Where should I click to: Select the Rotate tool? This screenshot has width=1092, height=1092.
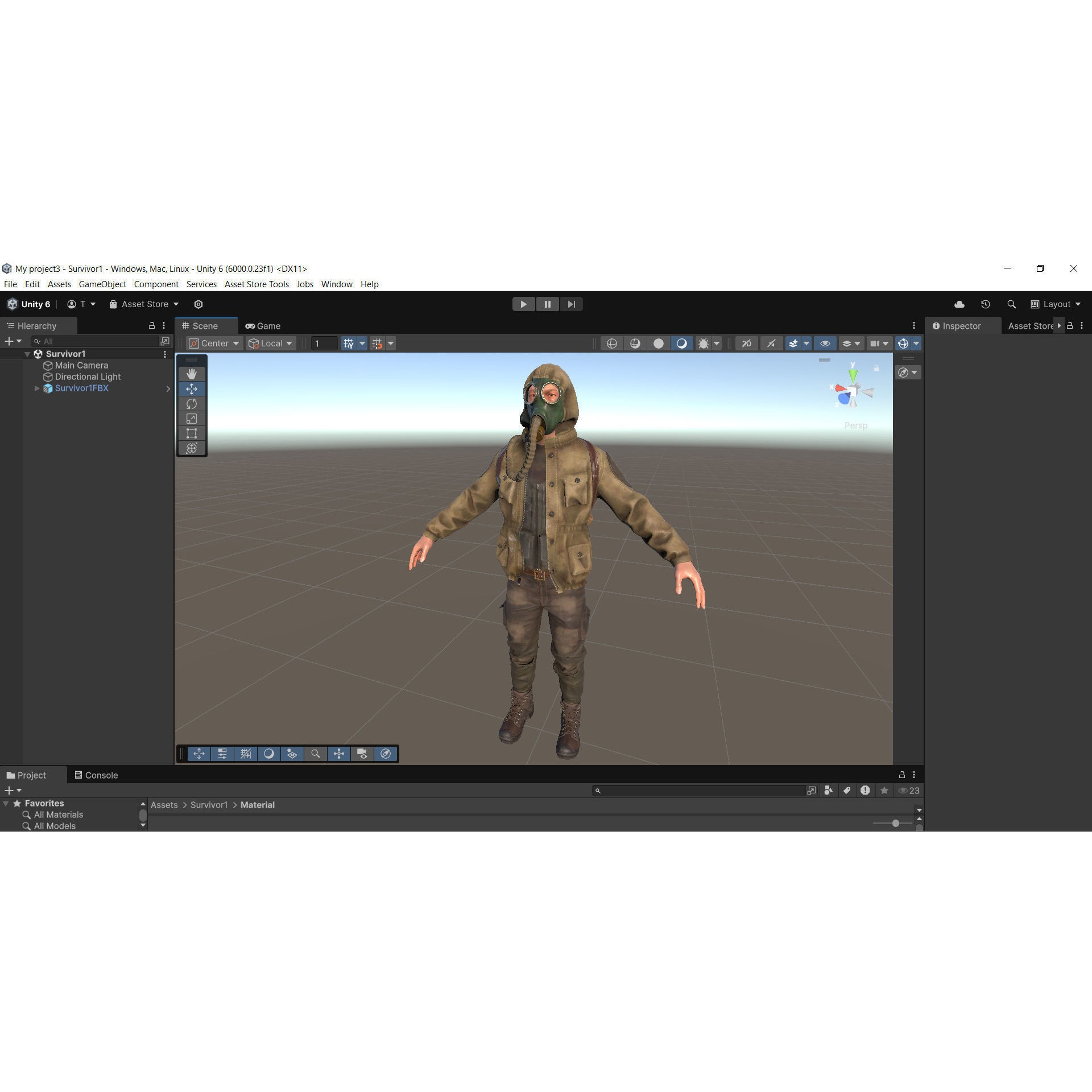click(x=192, y=404)
